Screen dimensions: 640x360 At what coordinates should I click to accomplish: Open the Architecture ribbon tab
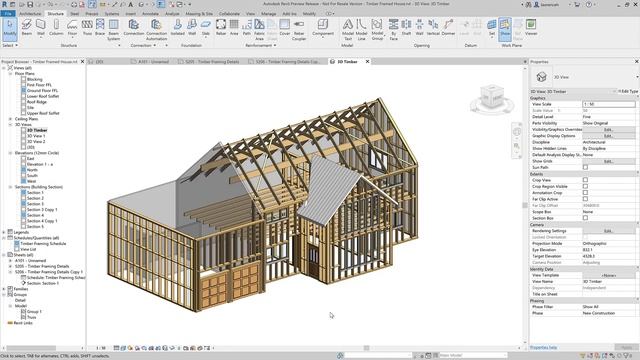coord(30,13)
